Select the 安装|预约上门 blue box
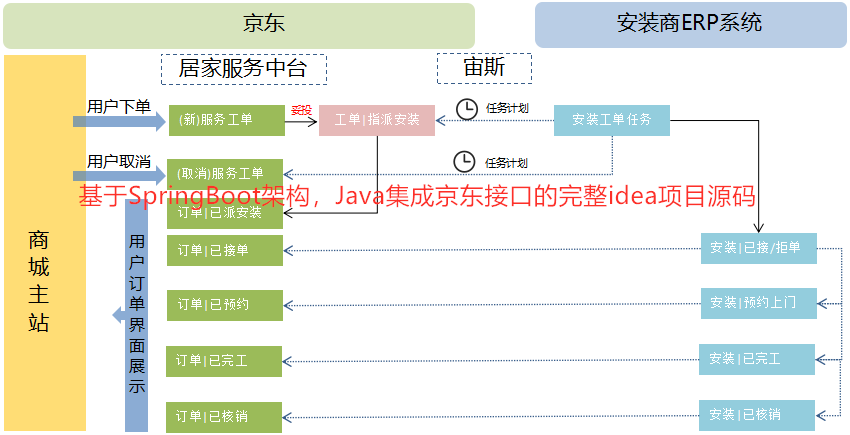Screen dimensions: 850x435 759,303
